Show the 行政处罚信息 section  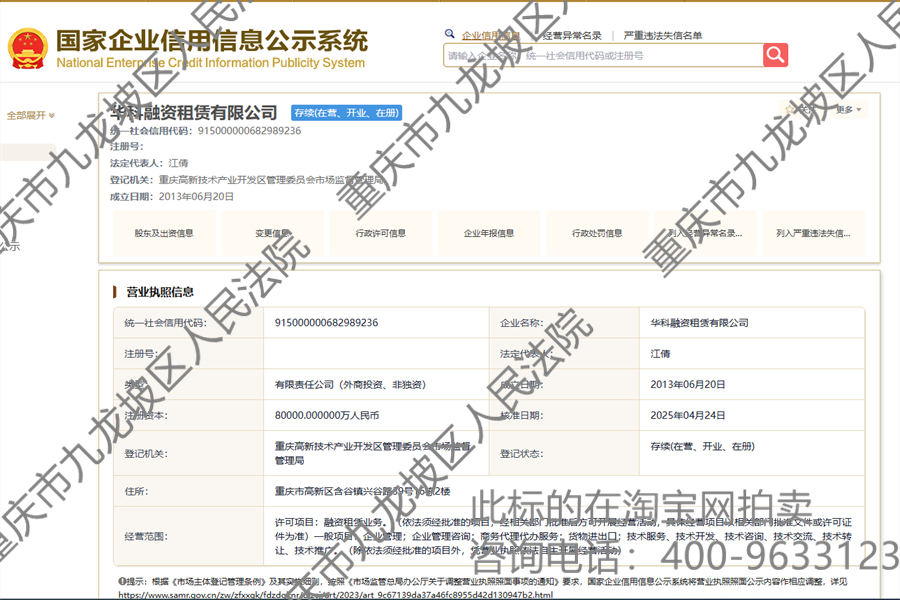pyautogui.click(x=597, y=233)
